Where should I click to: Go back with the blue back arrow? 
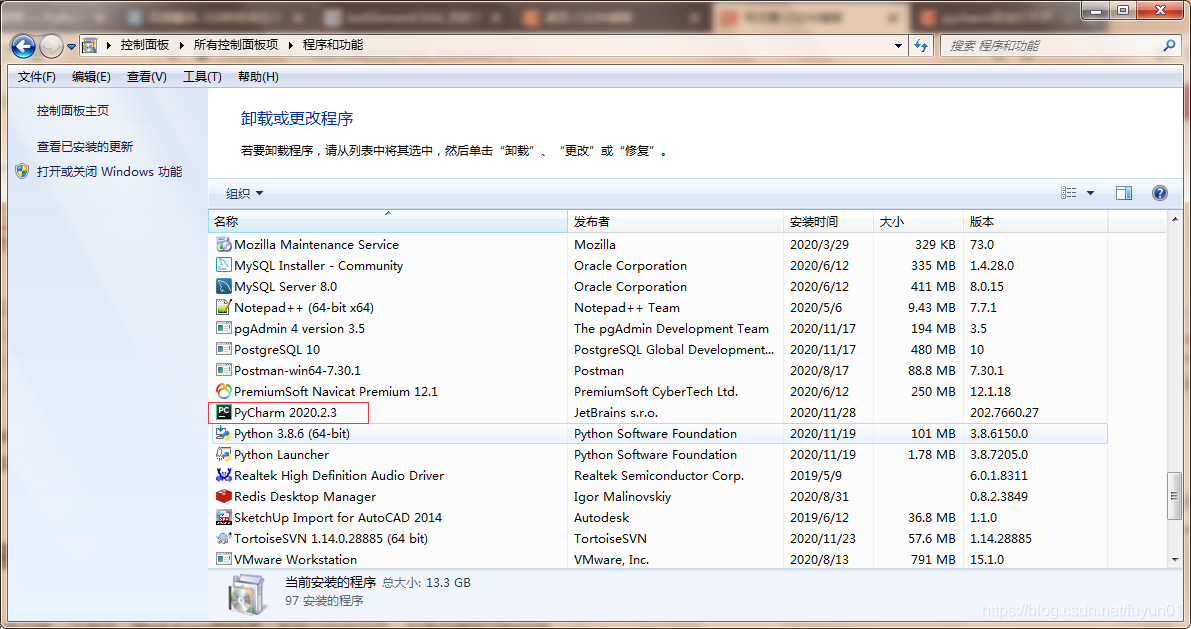(x=24, y=46)
